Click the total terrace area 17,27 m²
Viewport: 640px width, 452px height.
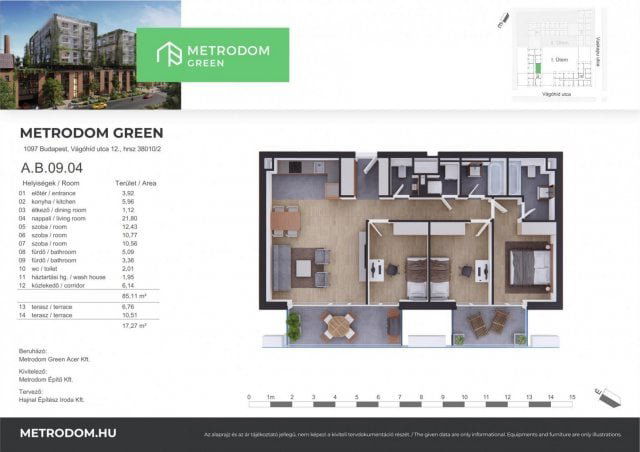(x=134, y=325)
